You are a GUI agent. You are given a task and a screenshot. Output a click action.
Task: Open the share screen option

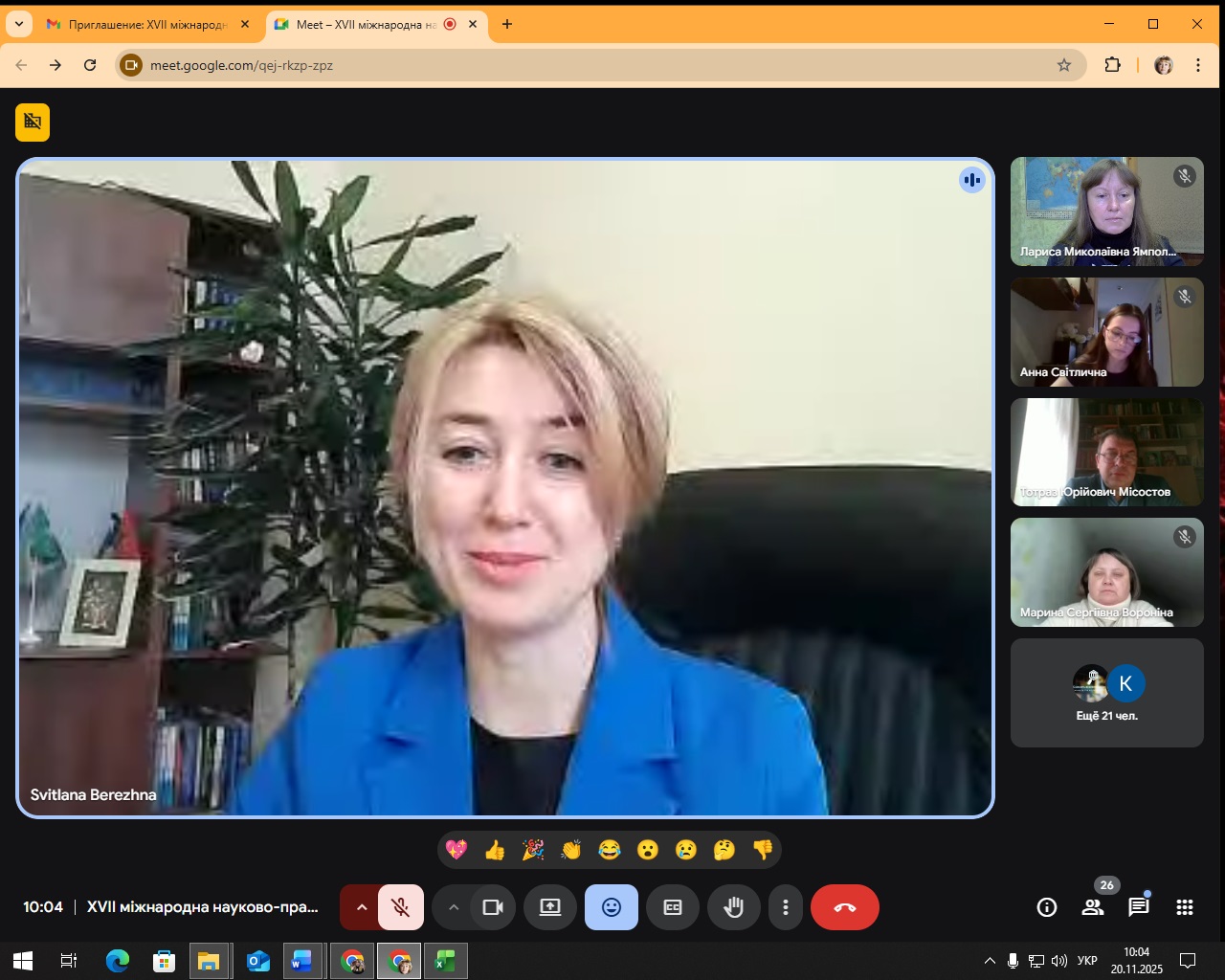(x=550, y=907)
